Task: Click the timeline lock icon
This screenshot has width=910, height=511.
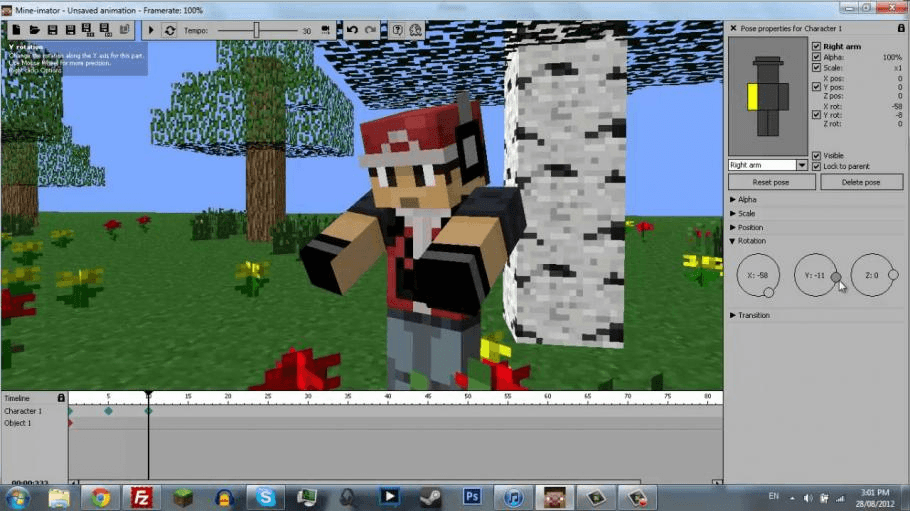Action: 61,398
